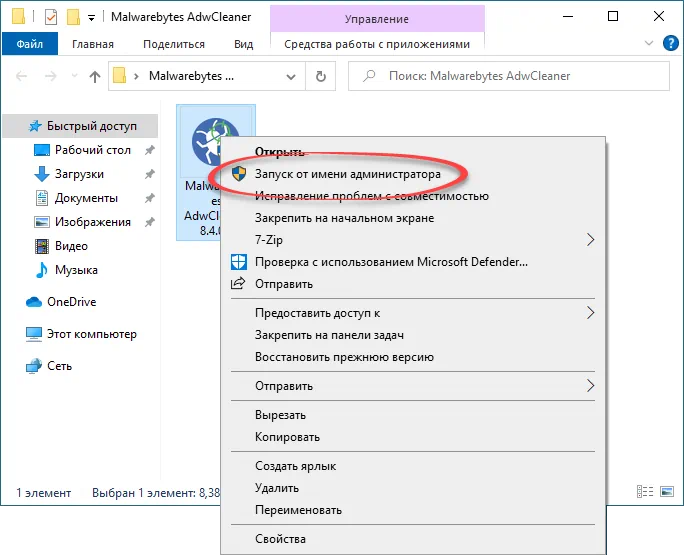Go forward with the right arrow

(51, 76)
